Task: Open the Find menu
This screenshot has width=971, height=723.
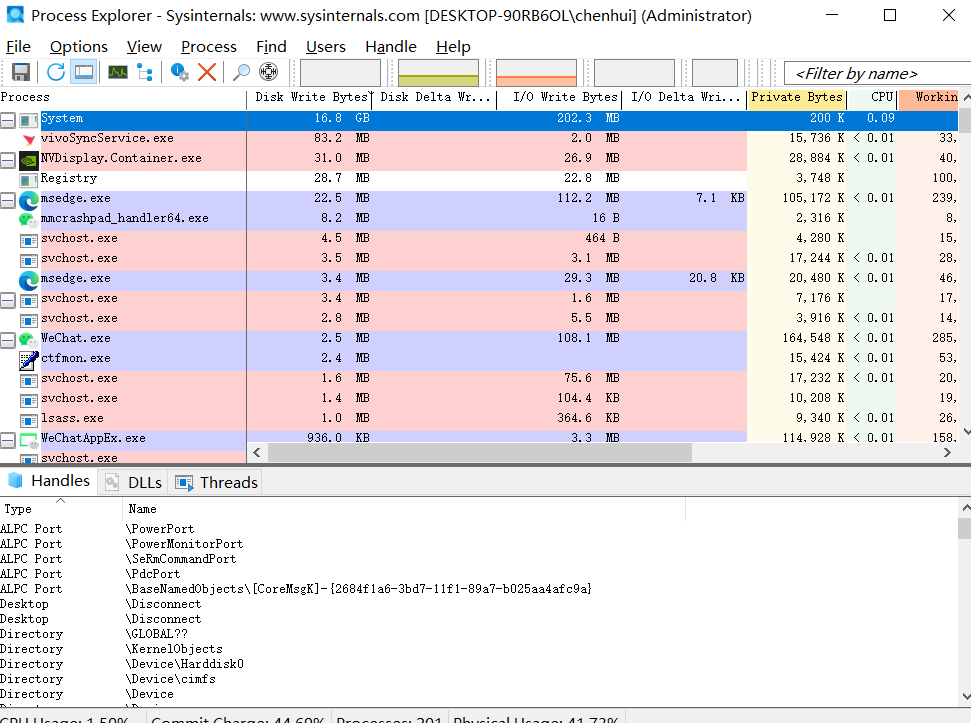Action: click(271, 46)
